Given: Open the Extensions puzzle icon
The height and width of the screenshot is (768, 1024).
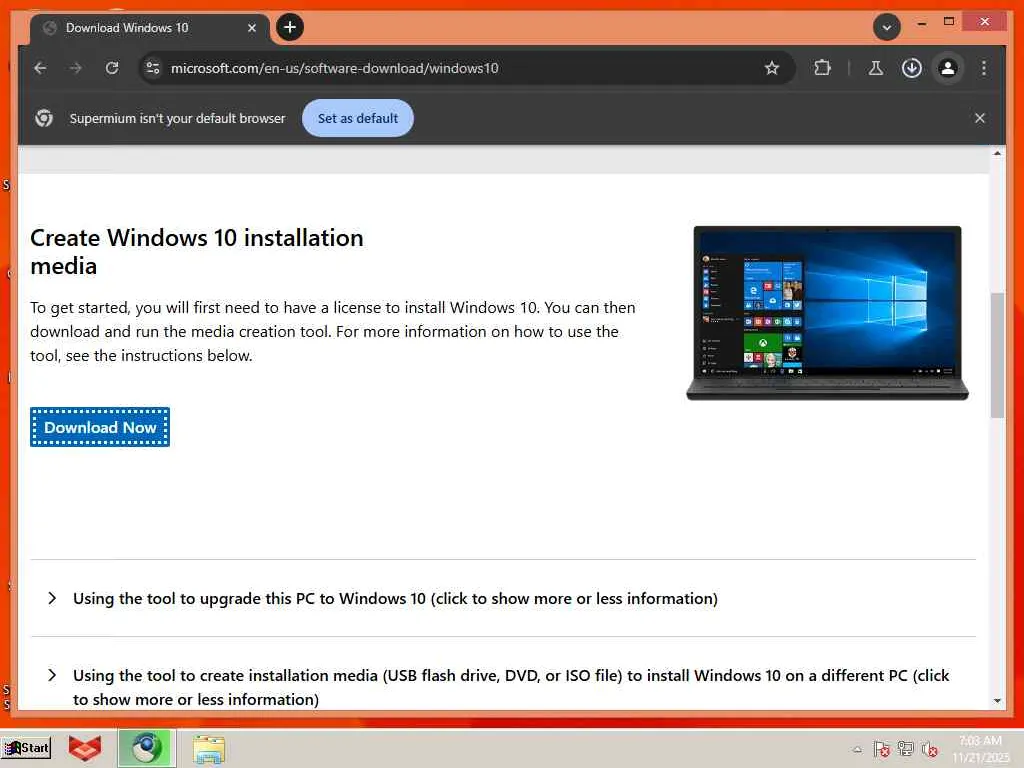Looking at the screenshot, I should pyautogui.click(x=822, y=68).
